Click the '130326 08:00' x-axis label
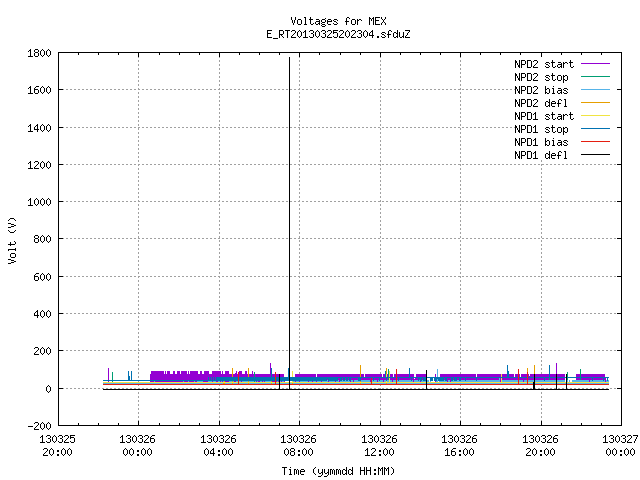640x480 pixels. pos(298,446)
